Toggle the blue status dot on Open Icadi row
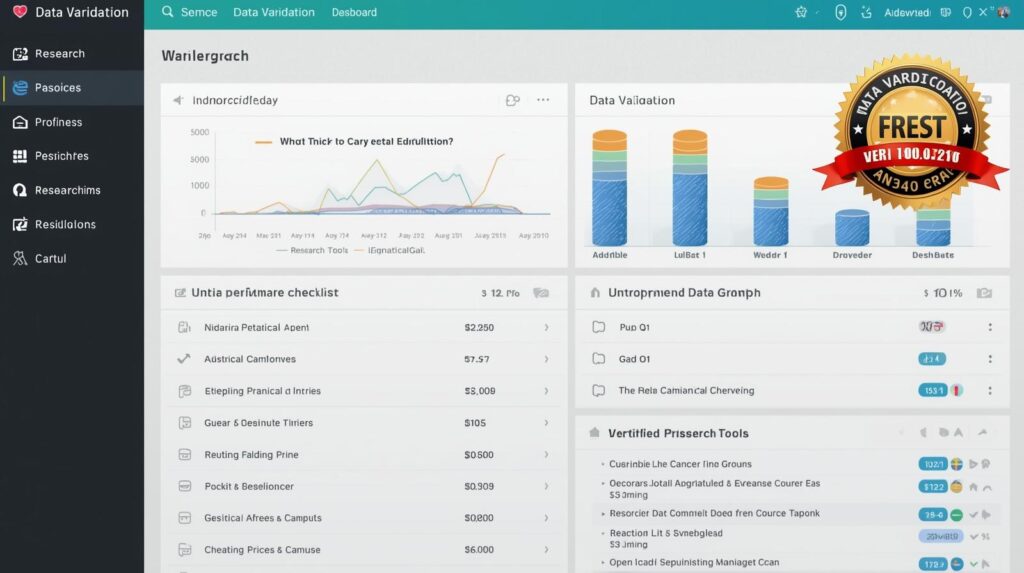The width and height of the screenshot is (1024, 573). pyautogui.click(x=956, y=562)
